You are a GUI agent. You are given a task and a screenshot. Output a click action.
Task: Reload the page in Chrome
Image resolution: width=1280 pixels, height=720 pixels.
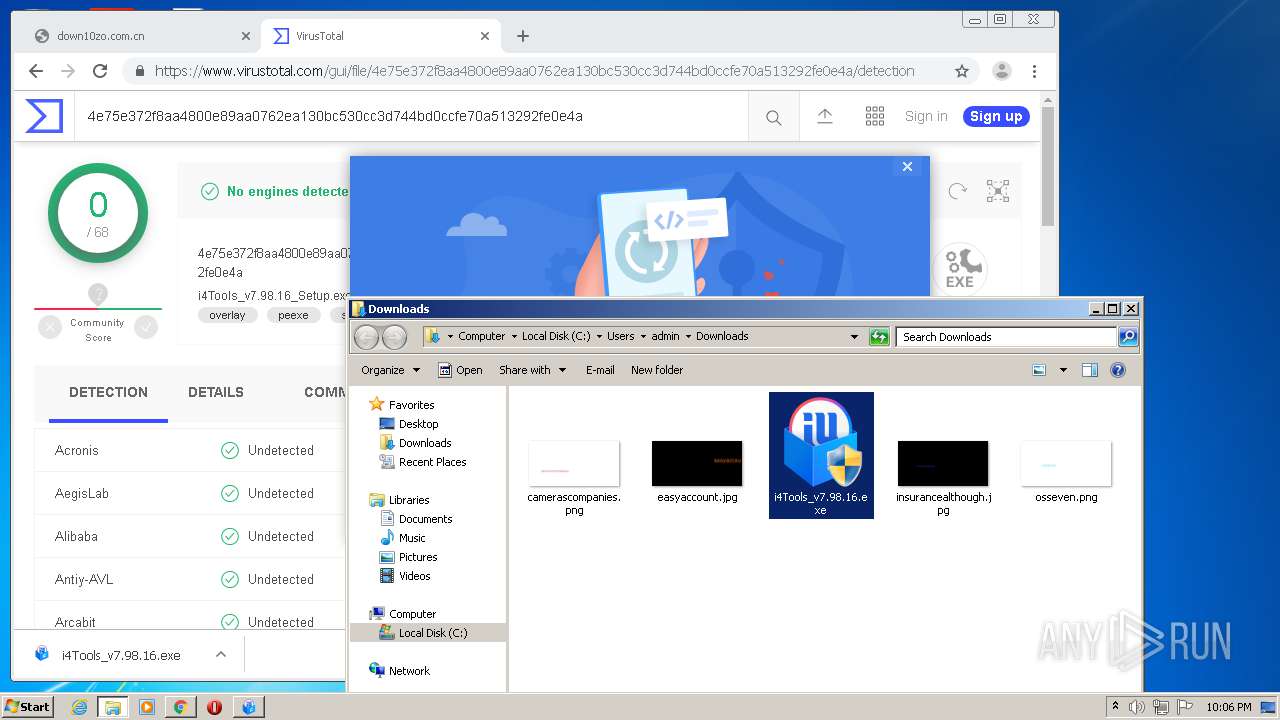coord(100,71)
